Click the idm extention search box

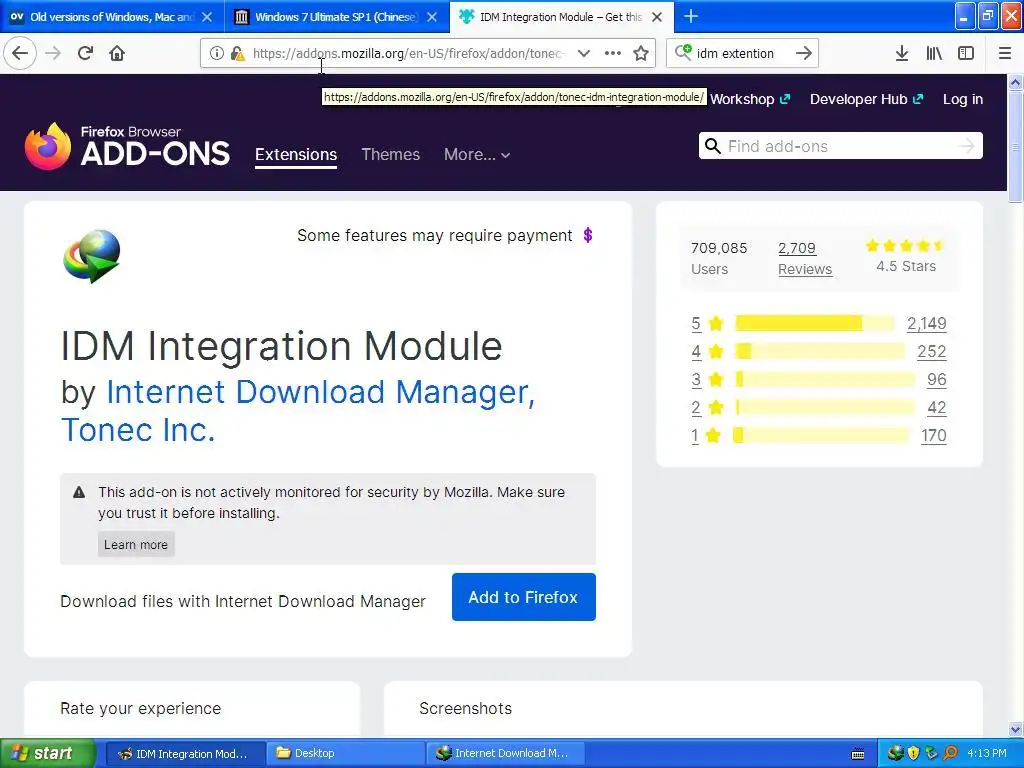[743, 53]
